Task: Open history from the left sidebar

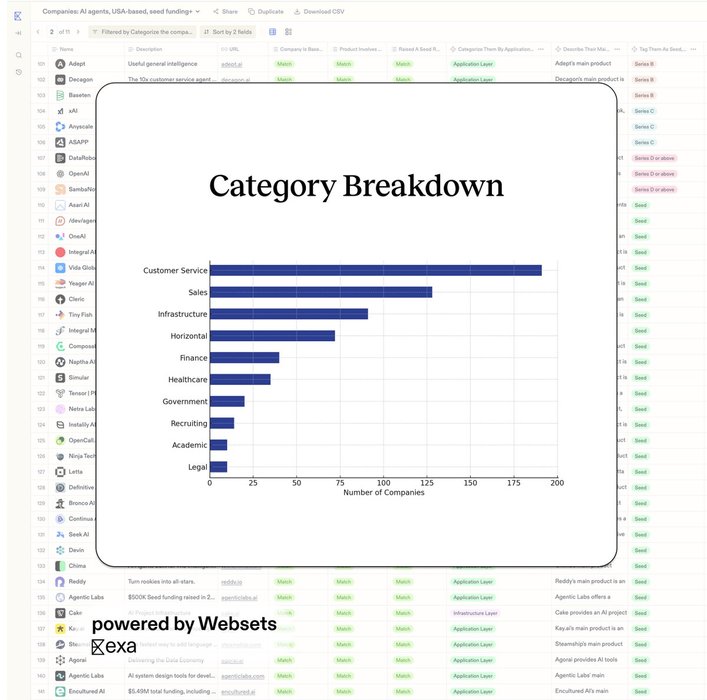Action: coord(18,71)
